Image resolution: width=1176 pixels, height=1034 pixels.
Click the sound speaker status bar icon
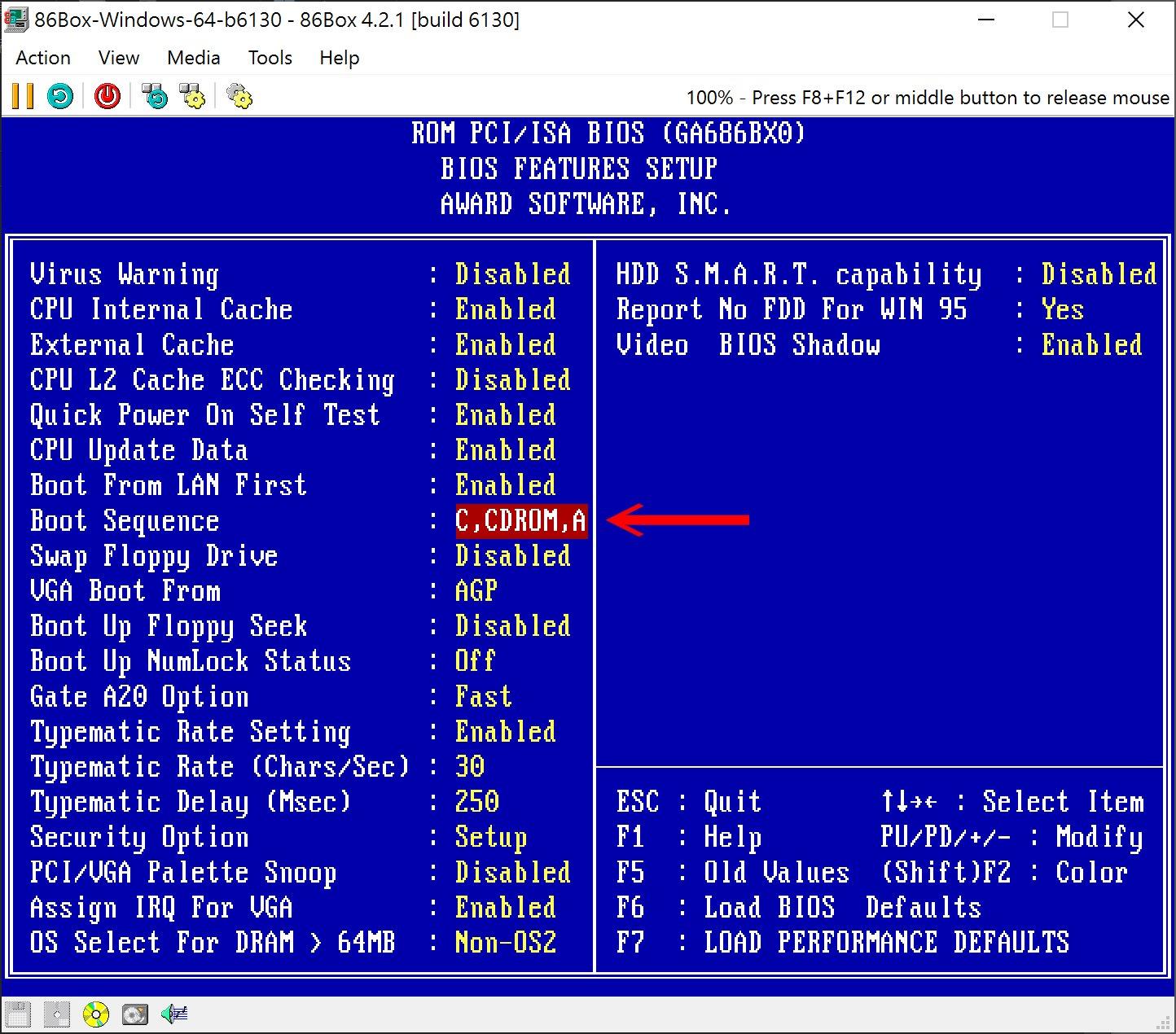point(174,1014)
